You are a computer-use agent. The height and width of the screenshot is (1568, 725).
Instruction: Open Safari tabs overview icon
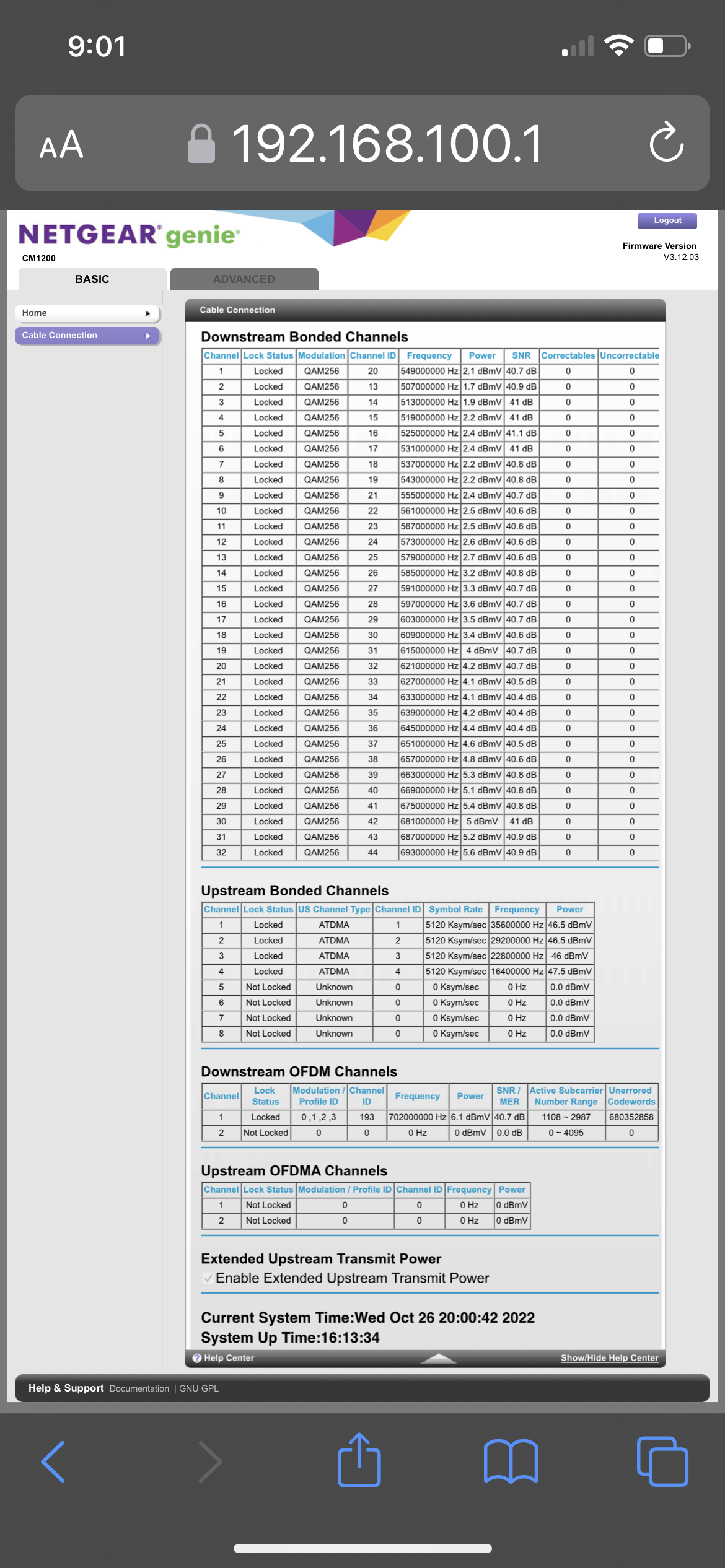point(662,1461)
